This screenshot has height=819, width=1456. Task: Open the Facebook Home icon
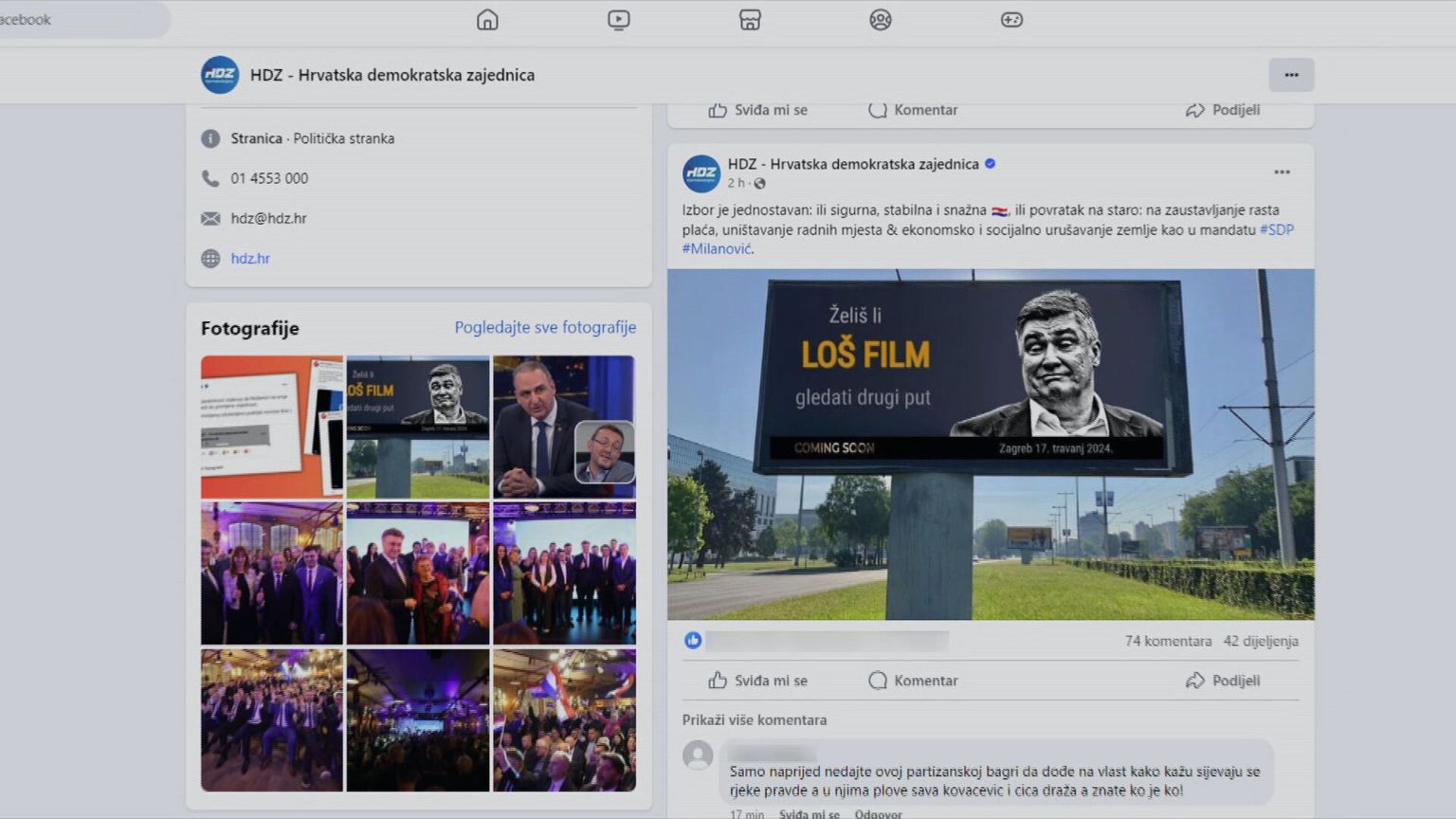click(x=487, y=20)
